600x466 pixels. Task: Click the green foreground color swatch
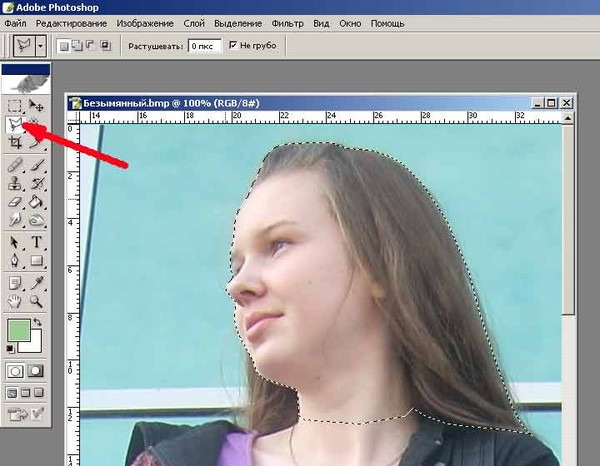click(x=18, y=330)
